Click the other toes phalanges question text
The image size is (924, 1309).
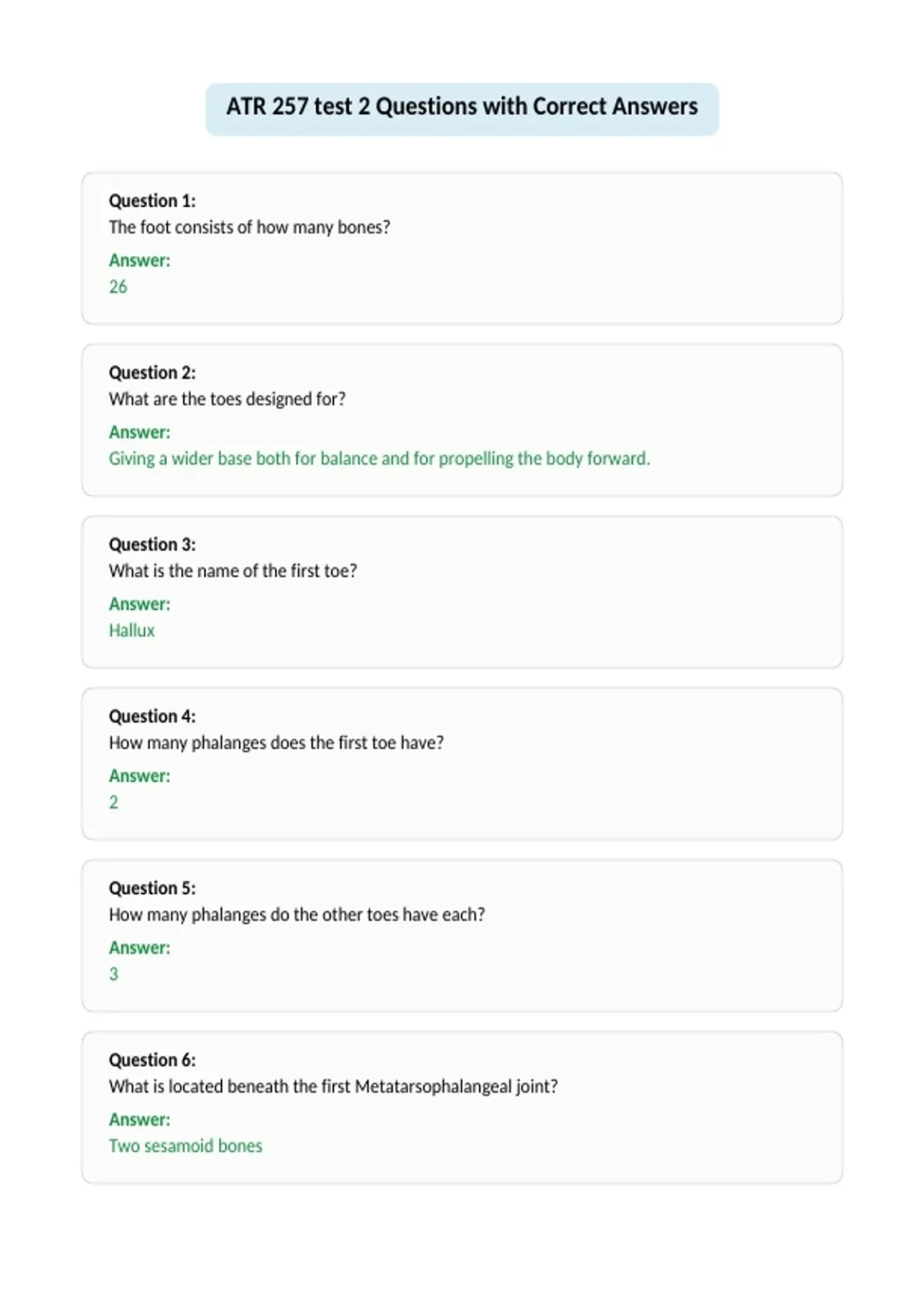(x=297, y=915)
